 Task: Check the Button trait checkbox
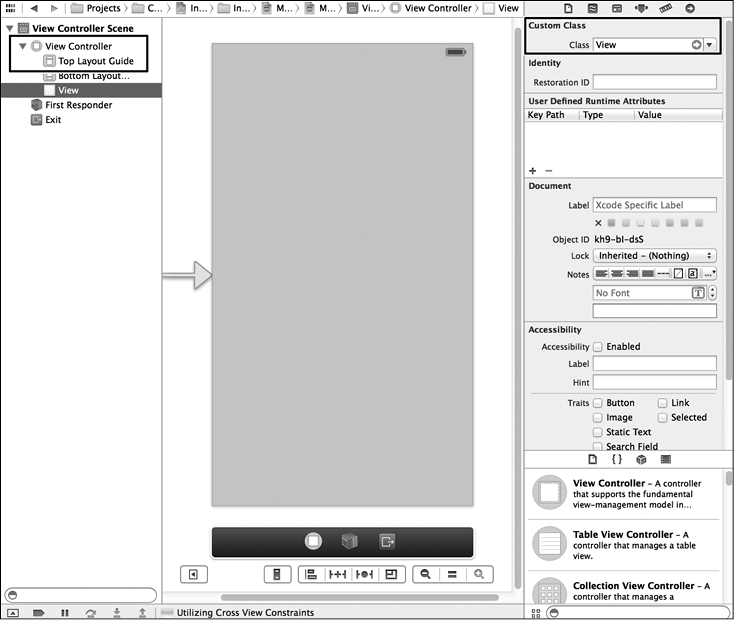(598, 403)
